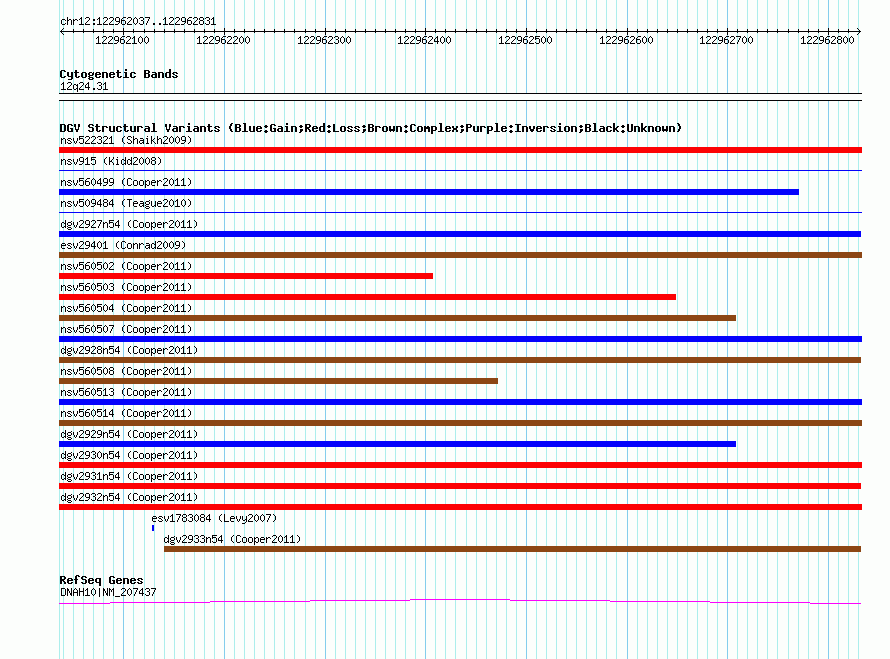The image size is (890, 659).
Task: Open variant label dgv2933n54 (Cooper2011)
Action: tap(232, 539)
